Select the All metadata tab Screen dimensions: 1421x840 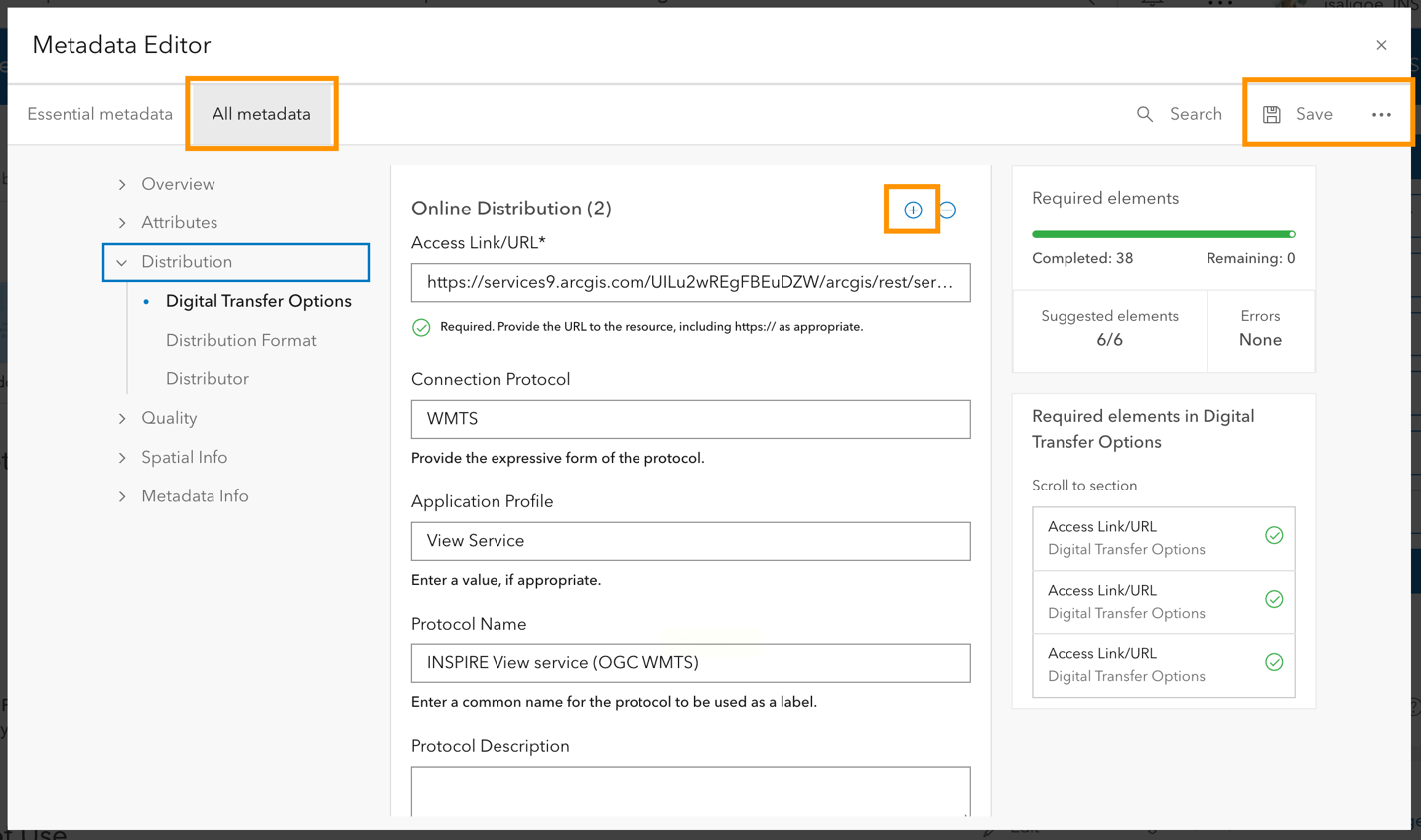pos(261,114)
